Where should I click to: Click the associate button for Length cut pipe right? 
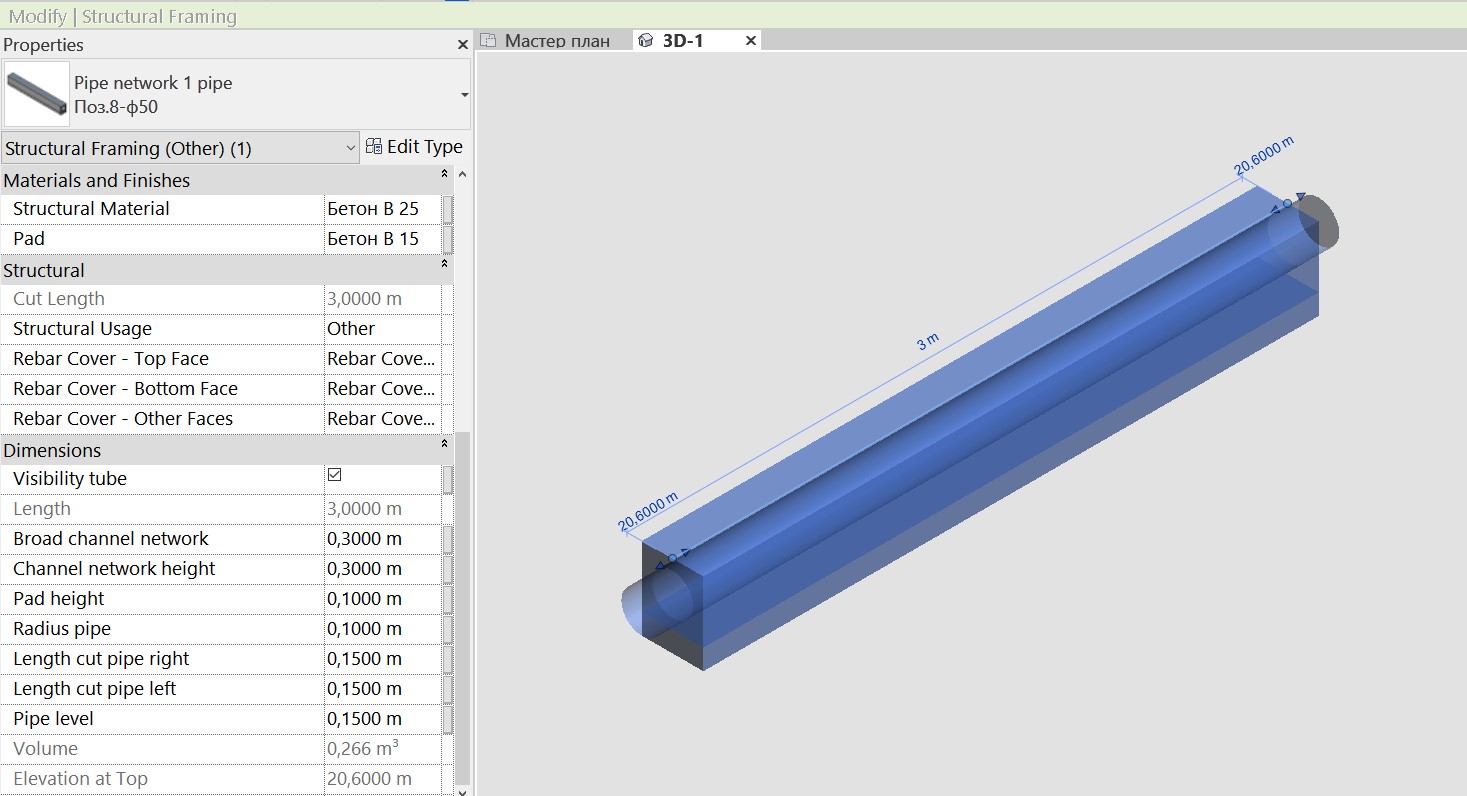(x=447, y=659)
